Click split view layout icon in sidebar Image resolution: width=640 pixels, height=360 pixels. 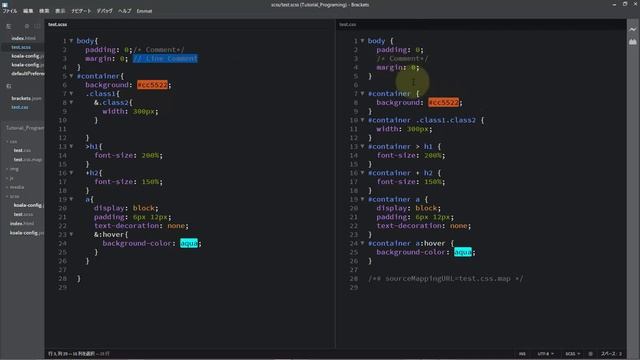point(37,26)
